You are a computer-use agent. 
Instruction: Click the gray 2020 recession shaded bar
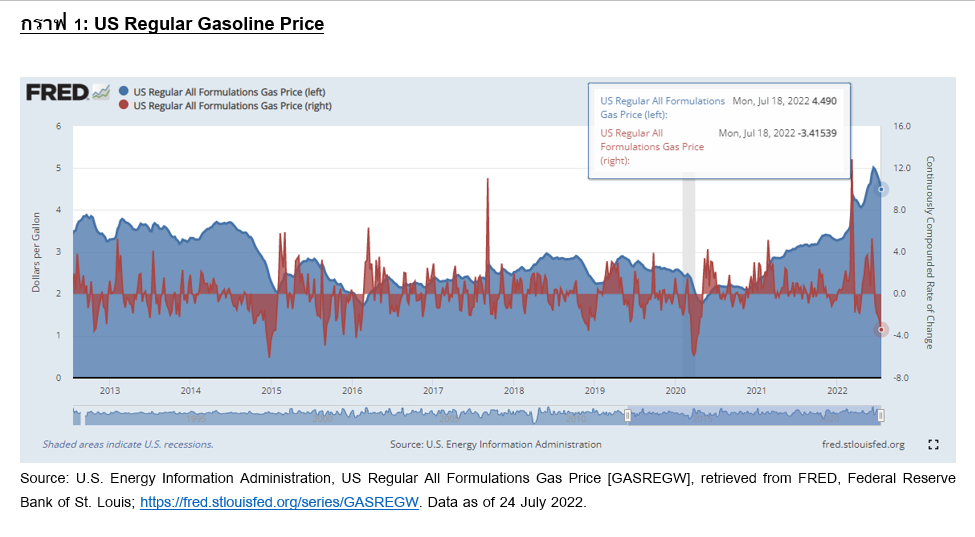pyautogui.click(x=689, y=273)
